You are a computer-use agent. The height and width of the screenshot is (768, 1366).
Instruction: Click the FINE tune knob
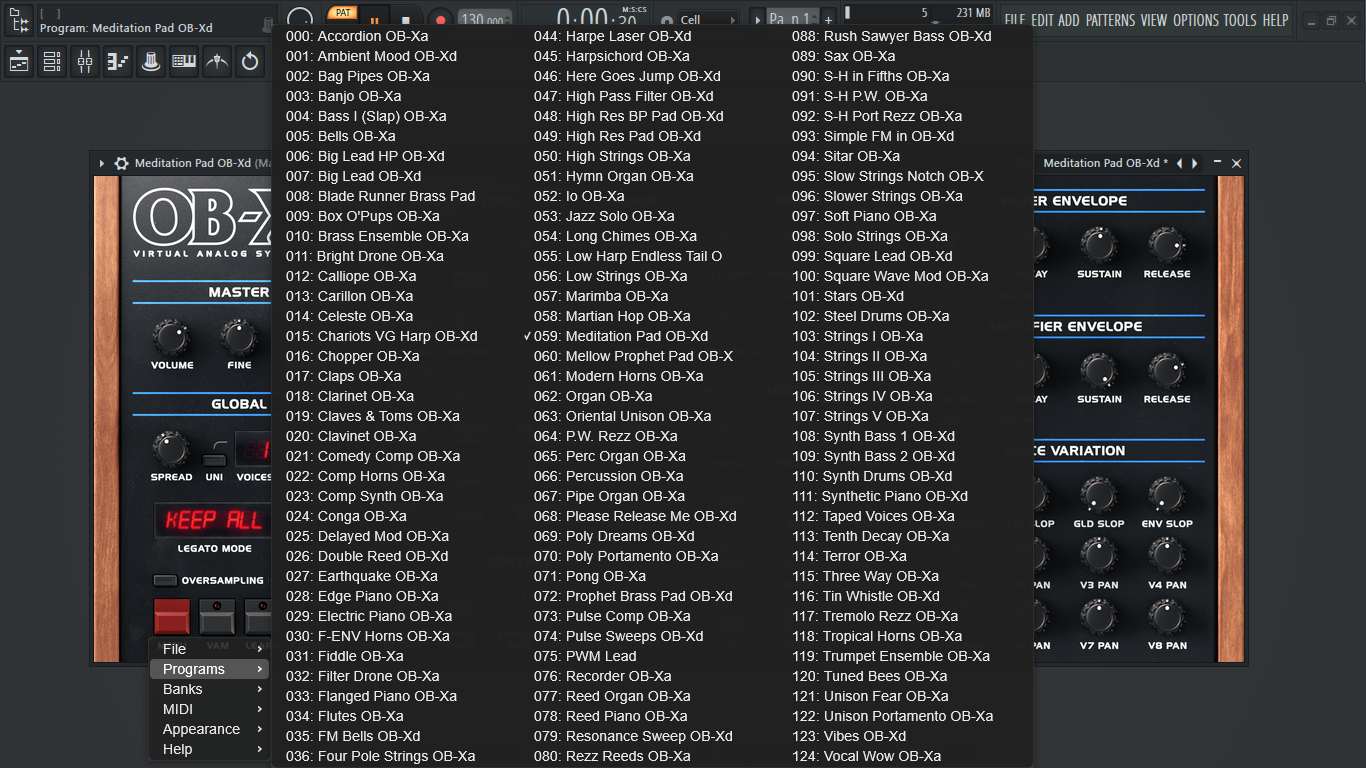238,338
